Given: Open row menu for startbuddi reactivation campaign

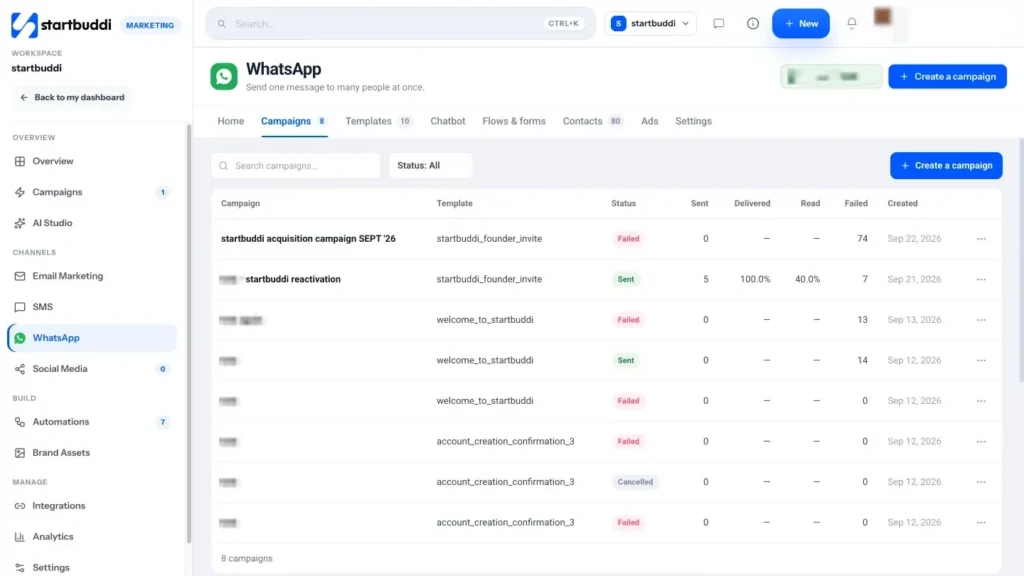Looking at the screenshot, I should tap(981, 280).
